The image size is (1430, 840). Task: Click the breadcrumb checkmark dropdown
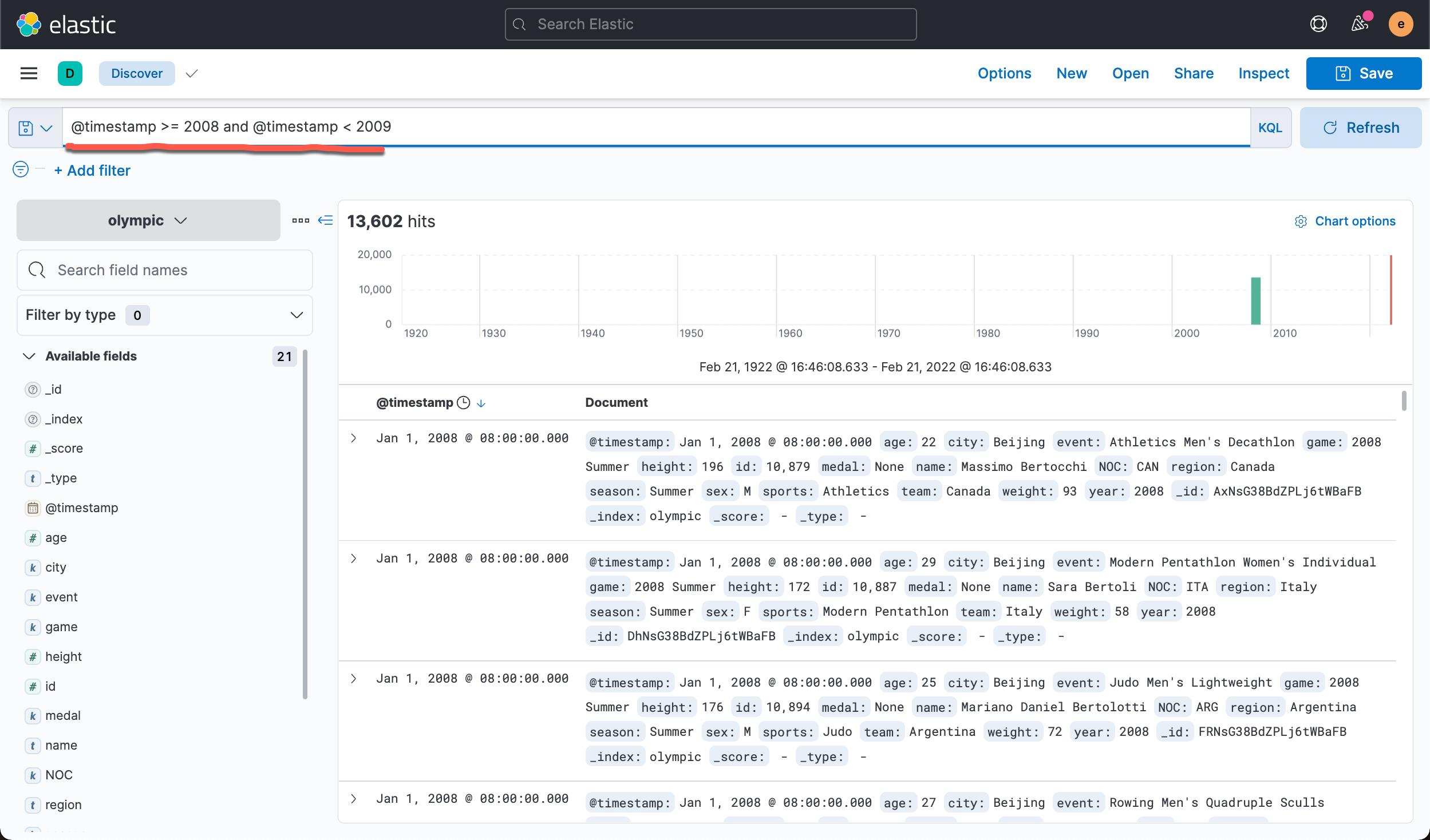pos(192,73)
